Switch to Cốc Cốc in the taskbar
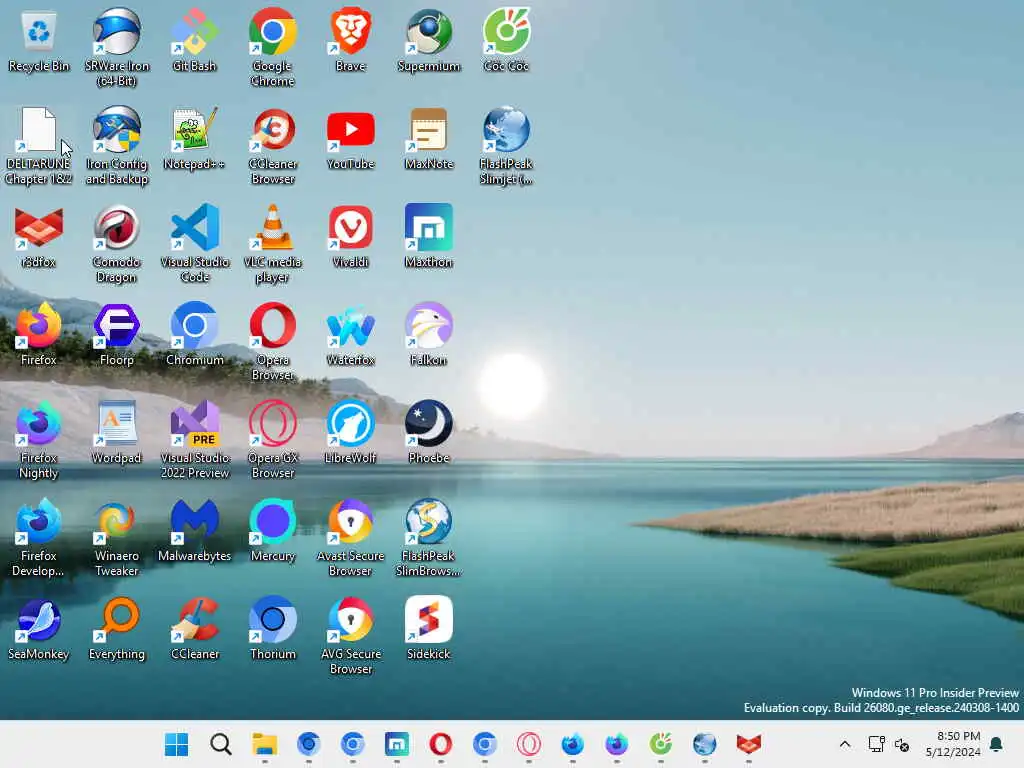Image resolution: width=1024 pixels, height=768 pixels. pos(660,744)
